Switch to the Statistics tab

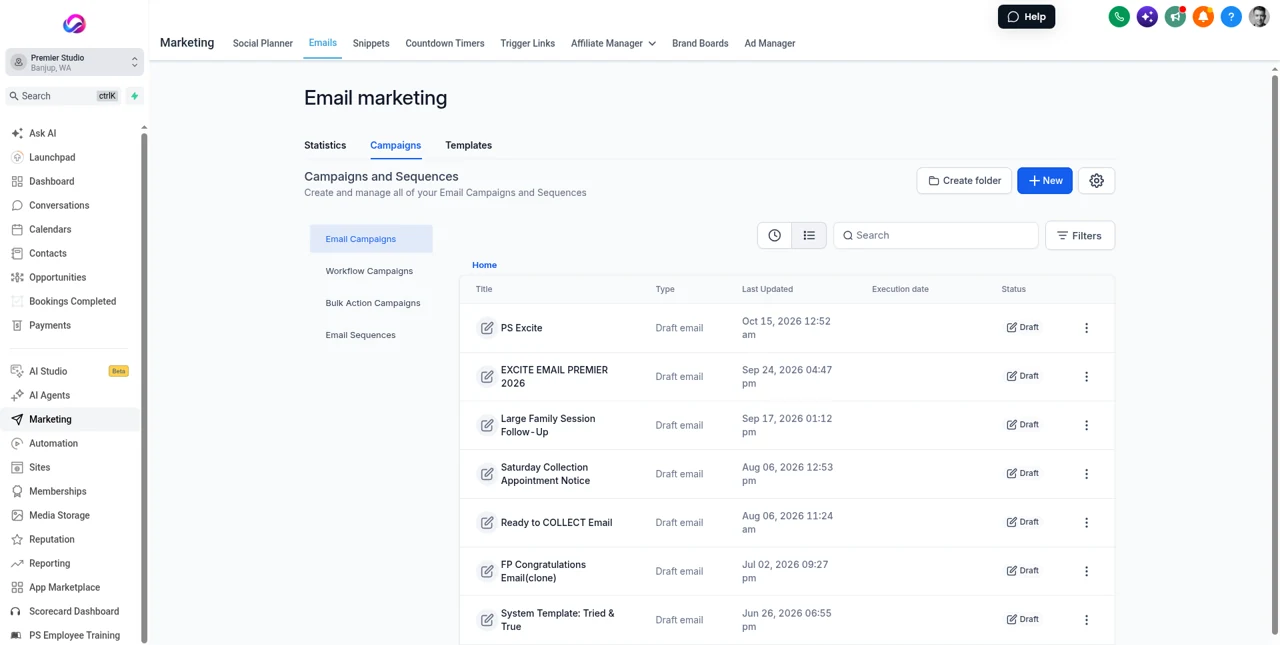[x=325, y=146]
